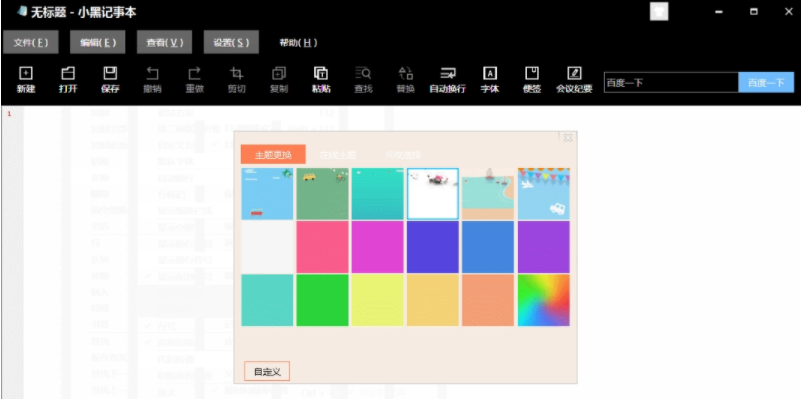804x399 pixels.
Task: Click the blue 百度一下 search button
Action: (x=766, y=83)
